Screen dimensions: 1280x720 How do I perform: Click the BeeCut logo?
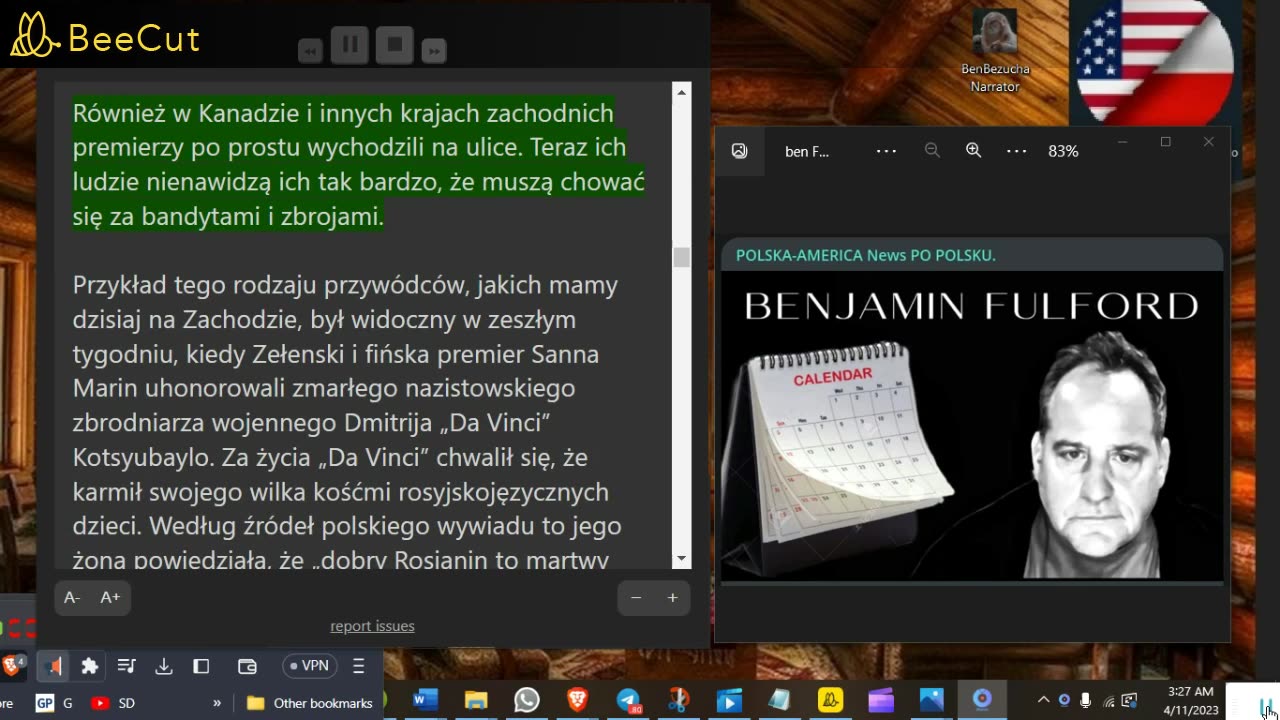coord(105,37)
